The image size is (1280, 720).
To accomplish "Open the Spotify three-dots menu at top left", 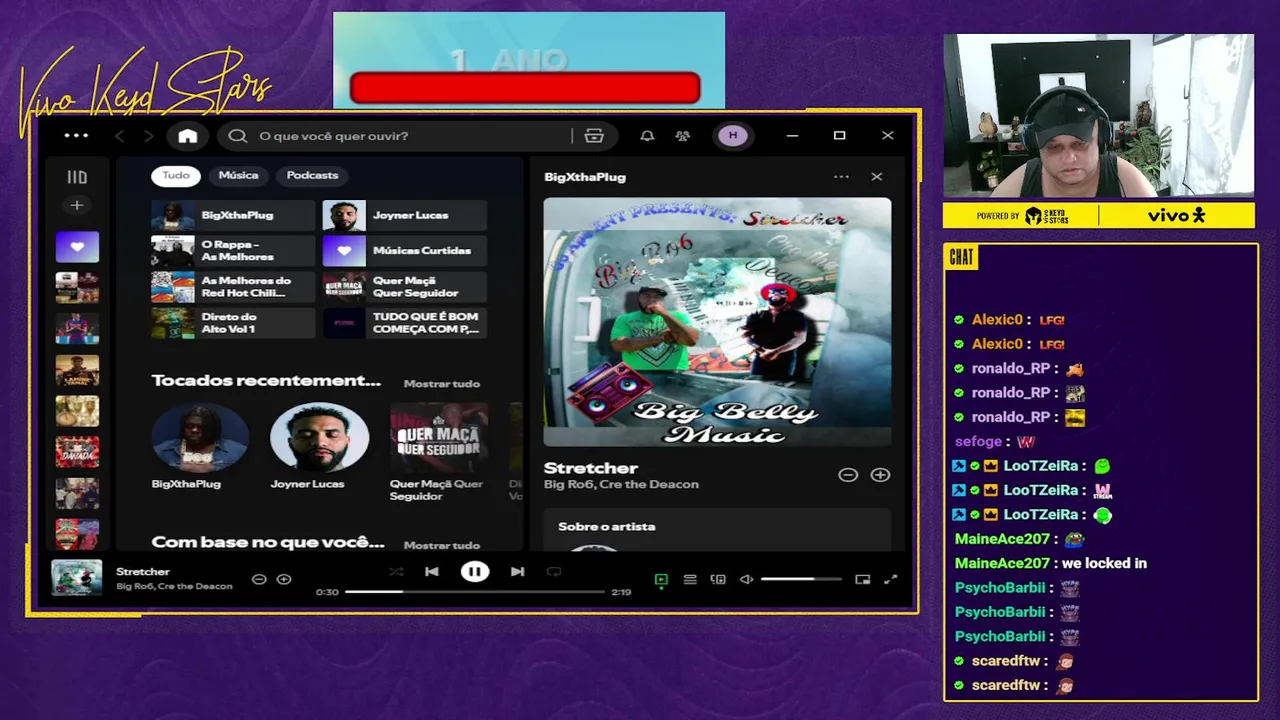I will [76, 136].
